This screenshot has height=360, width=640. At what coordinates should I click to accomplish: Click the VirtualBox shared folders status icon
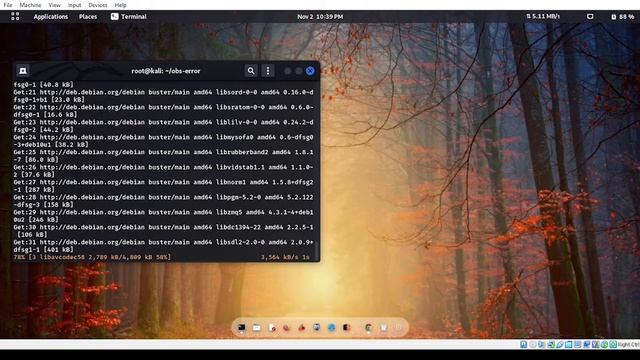(x=569, y=345)
